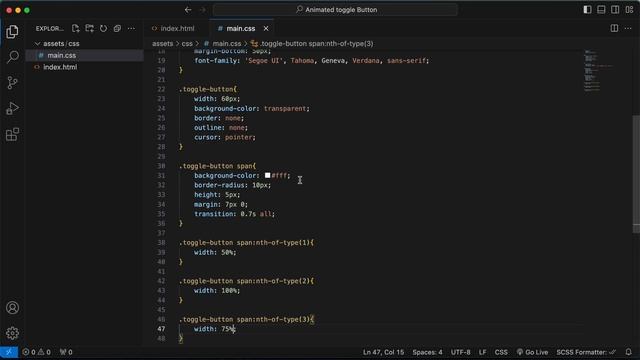Change the LF end-of-line setting

pos(482,352)
